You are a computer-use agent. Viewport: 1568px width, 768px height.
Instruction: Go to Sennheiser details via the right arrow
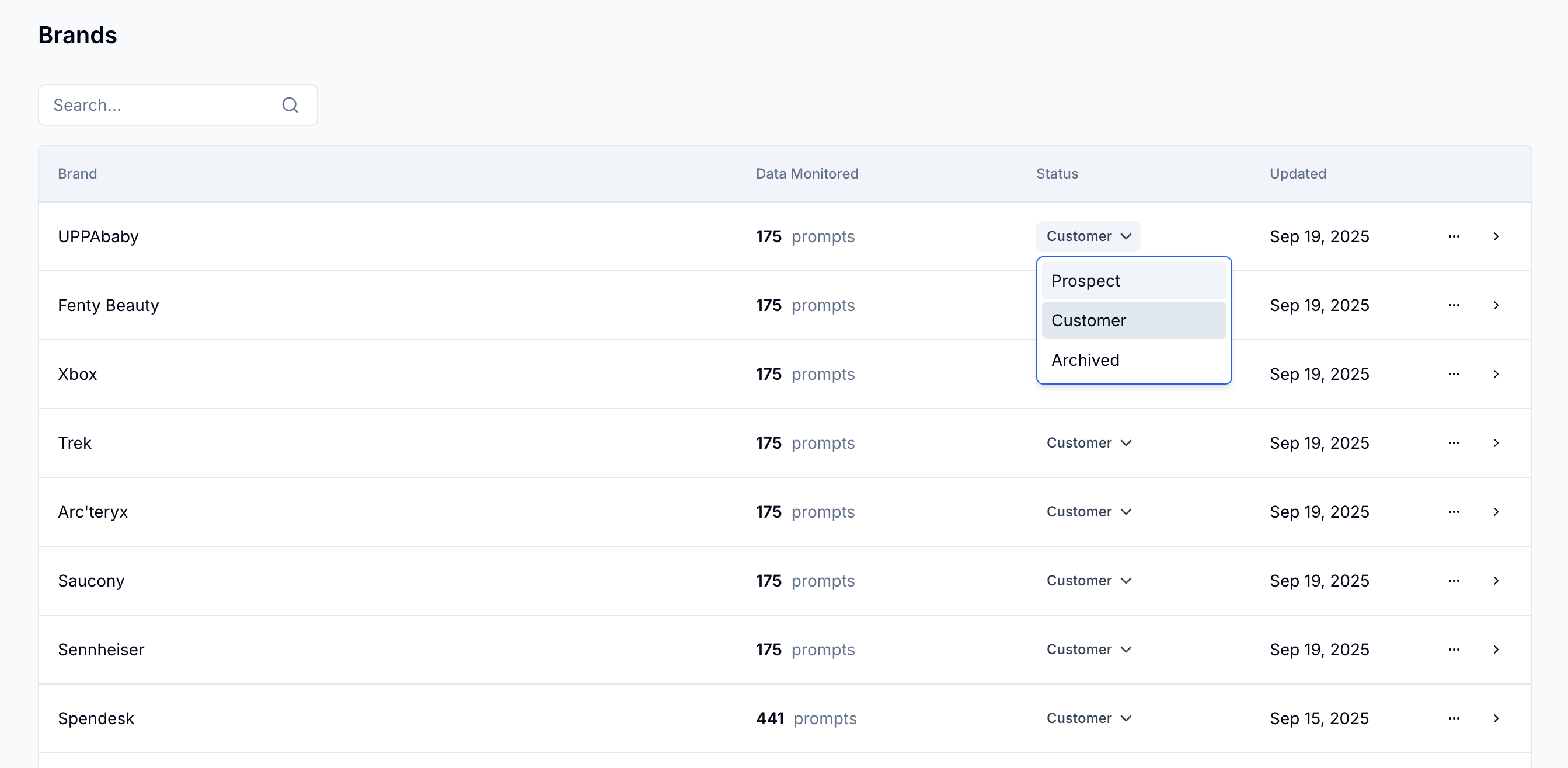pyautogui.click(x=1496, y=650)
